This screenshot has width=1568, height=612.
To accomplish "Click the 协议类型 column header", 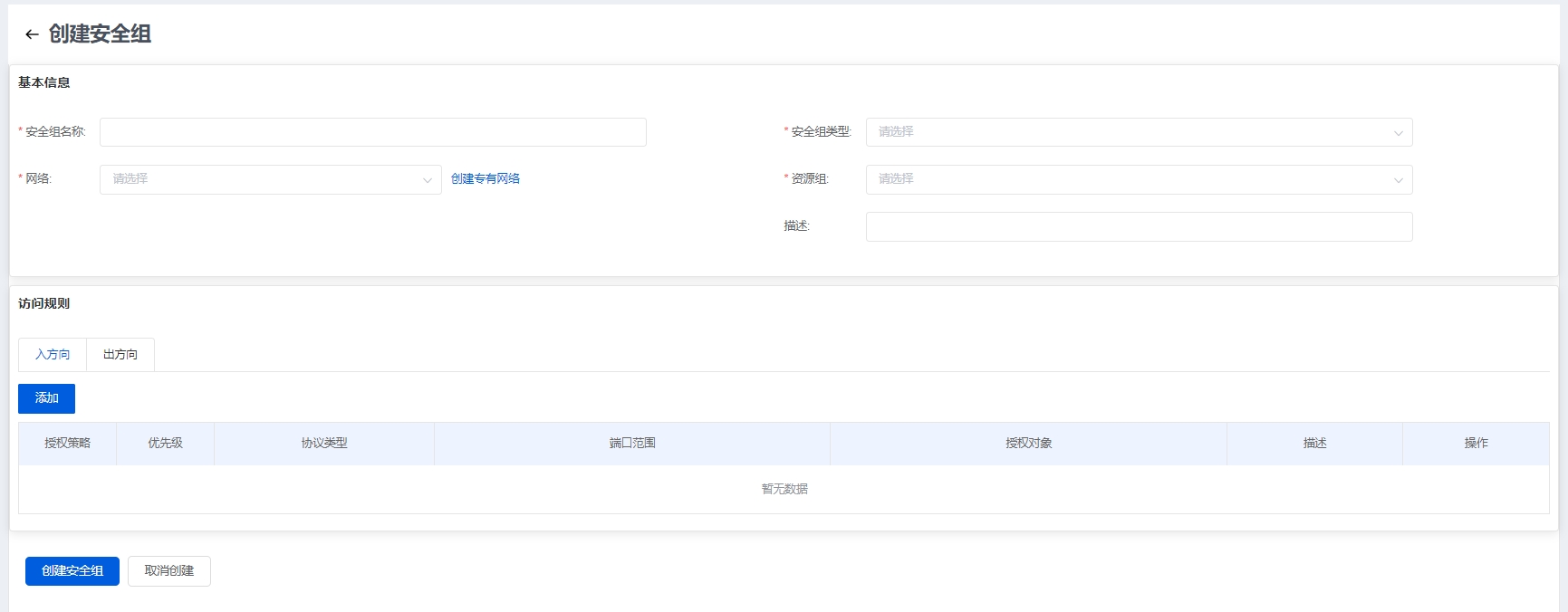I will pyautogui.click(x=324, y=444).
